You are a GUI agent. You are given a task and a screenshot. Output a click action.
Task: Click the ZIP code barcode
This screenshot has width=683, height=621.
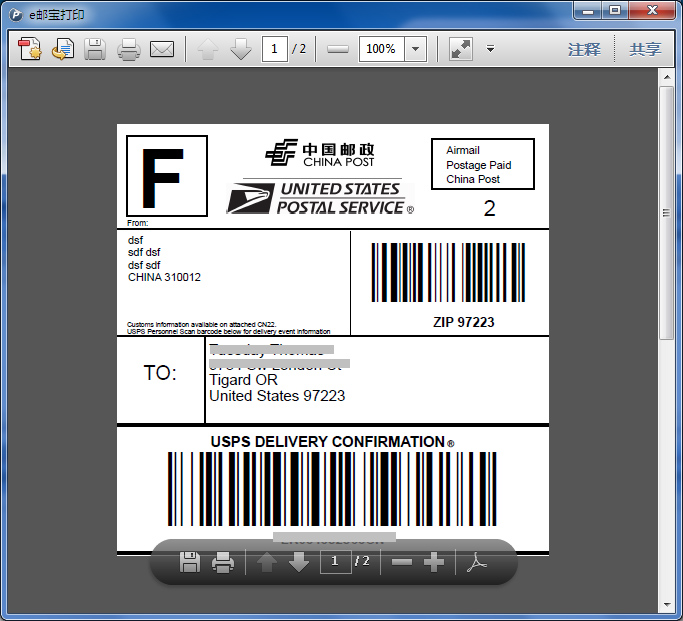tap(448, 272)
